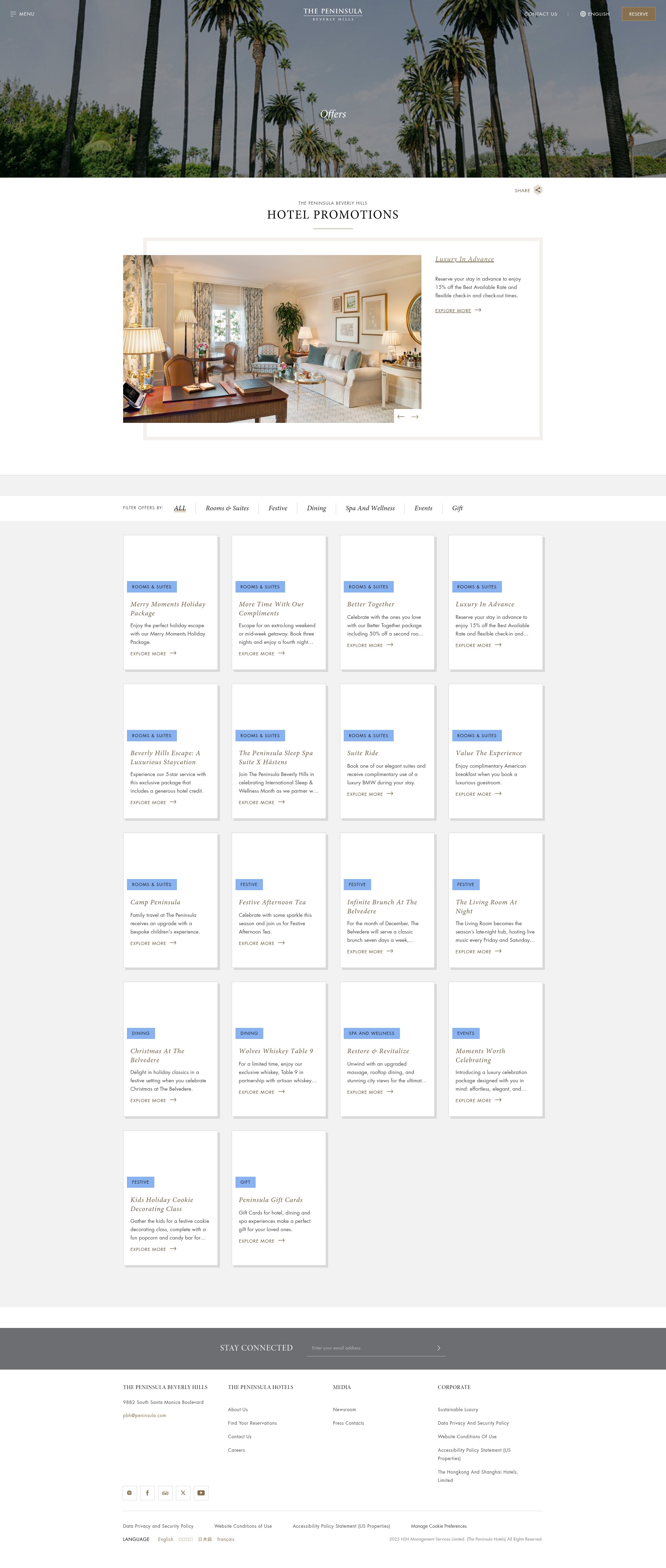Click arrow on Wolves Whiskey Table 9
The height and width of the screenshot is (1568, 666).
(x=281, y=1091)
